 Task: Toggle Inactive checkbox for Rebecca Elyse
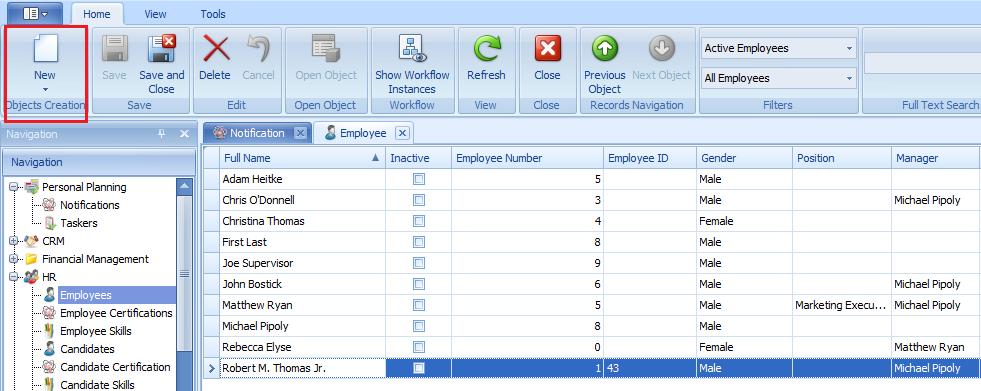(x=419, y=347)
